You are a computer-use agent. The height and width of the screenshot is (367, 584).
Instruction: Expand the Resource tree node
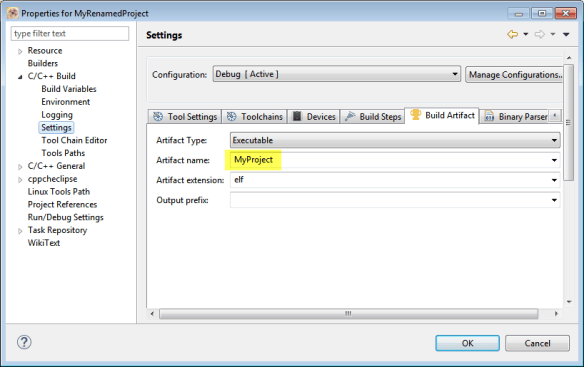coord(20,51)
